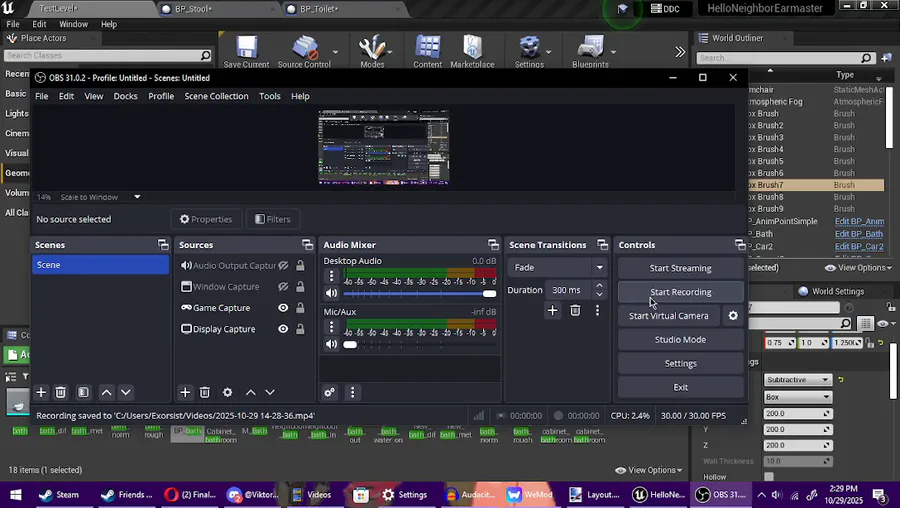
Task: Open OBS File menu
Action: [x=41, y=96]
